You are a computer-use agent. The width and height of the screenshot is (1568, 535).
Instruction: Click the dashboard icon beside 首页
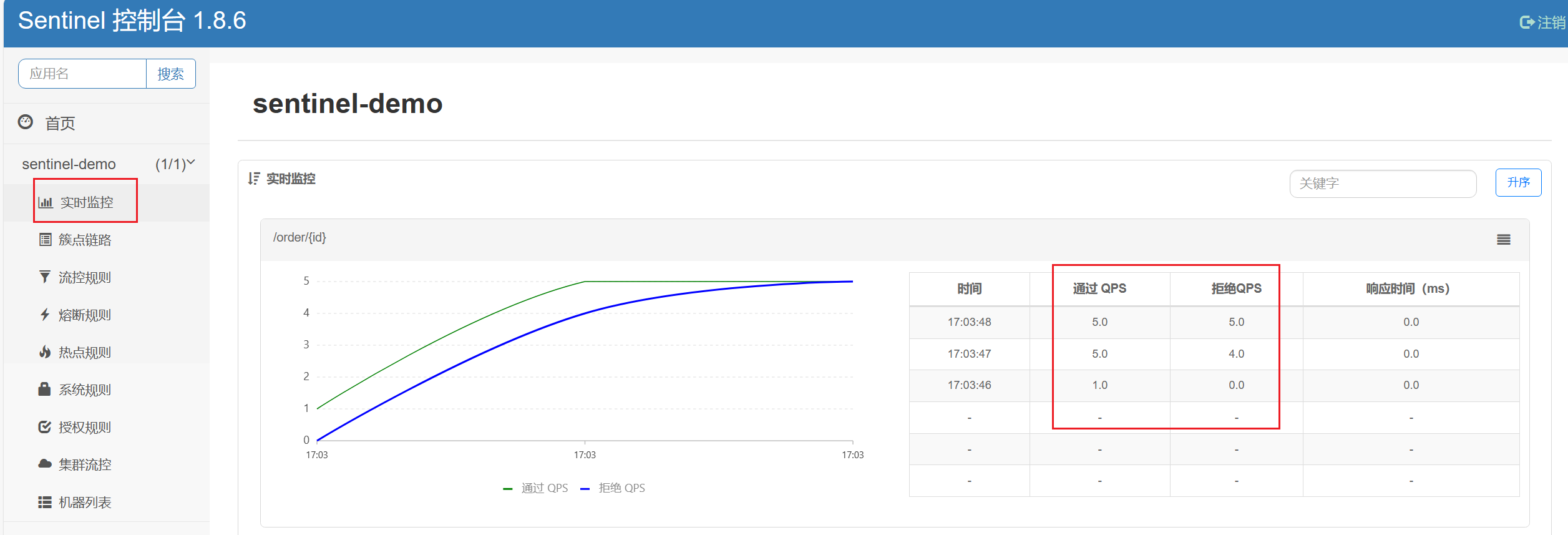pos(26,122)
